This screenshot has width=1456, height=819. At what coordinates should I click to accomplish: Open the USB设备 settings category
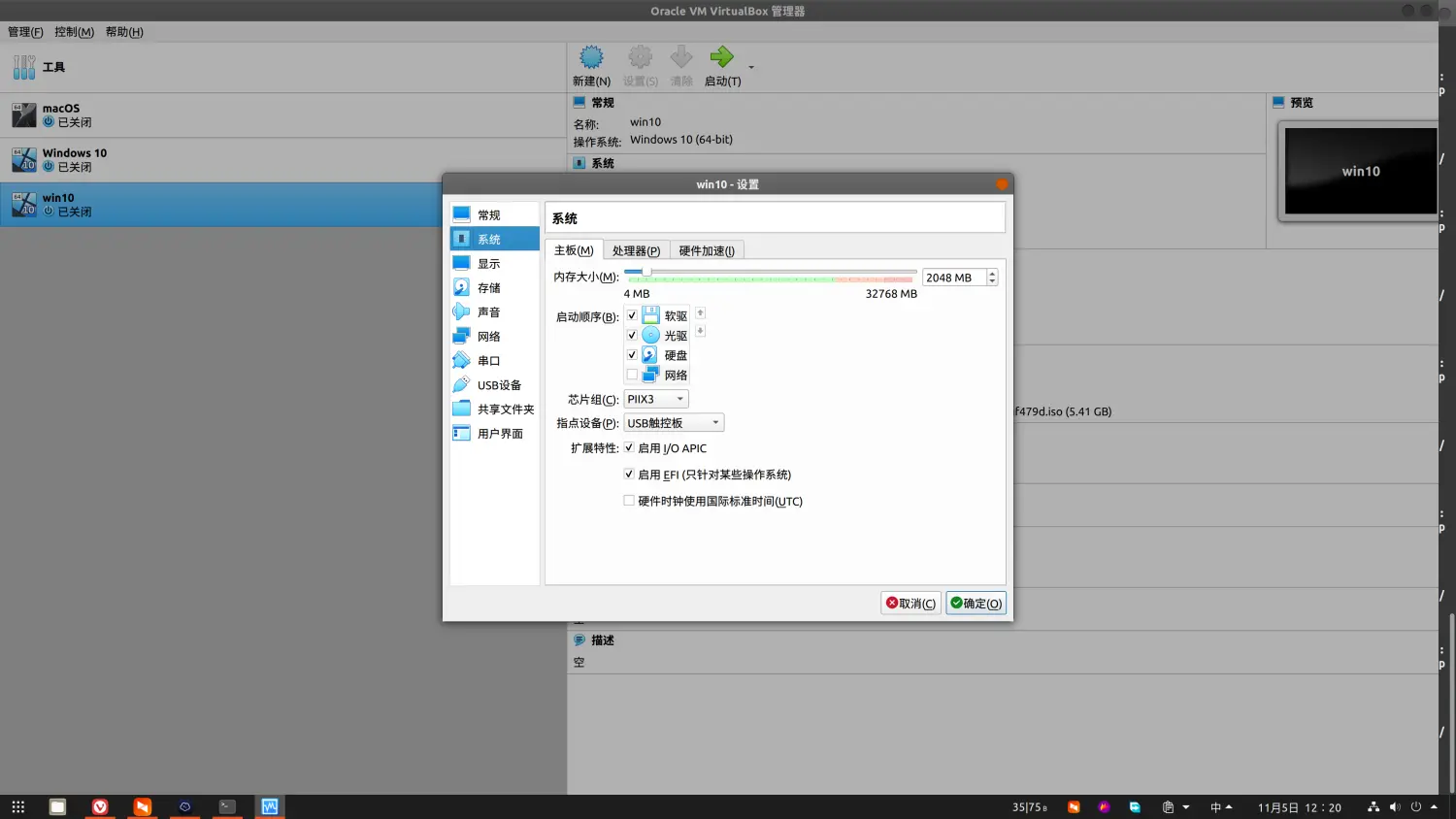click(x=498, y=385)
